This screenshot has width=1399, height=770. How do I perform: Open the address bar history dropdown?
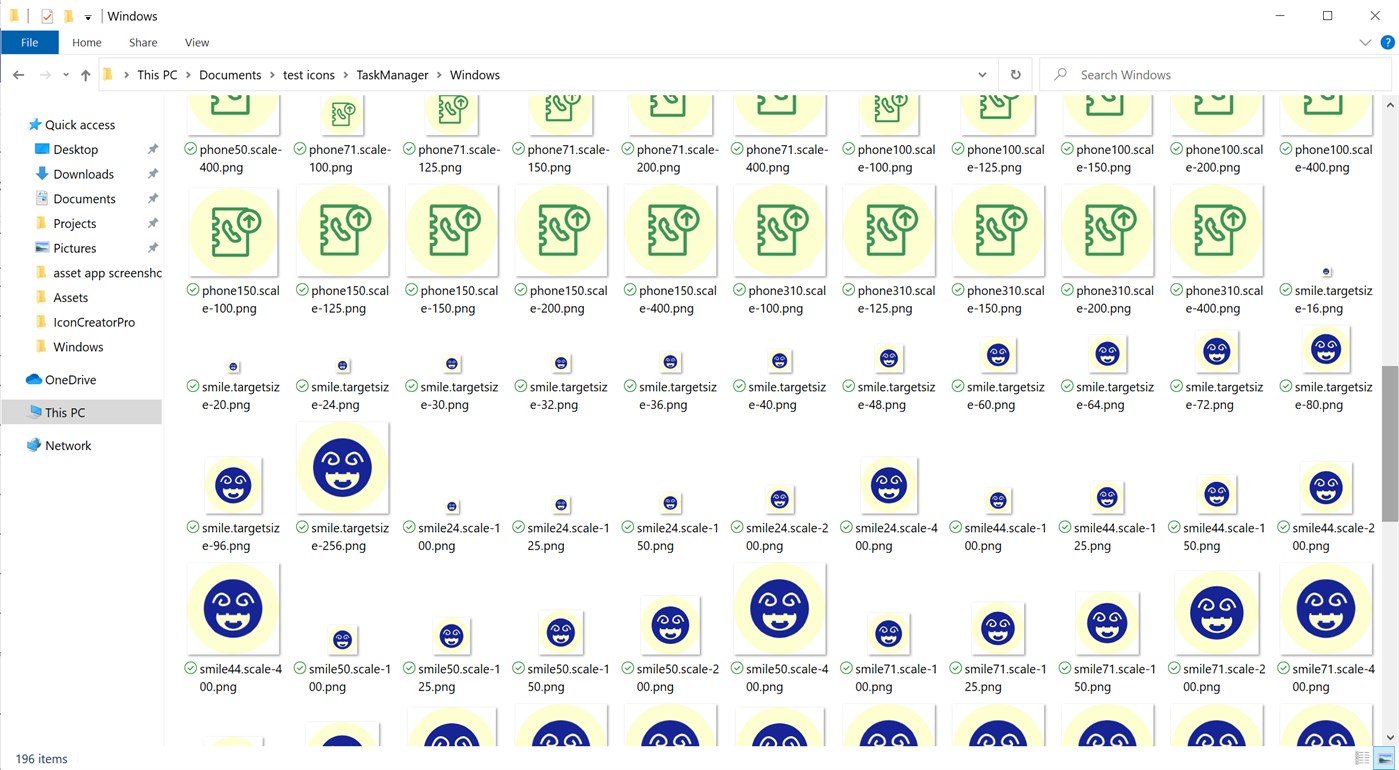(x=982, y=75)
